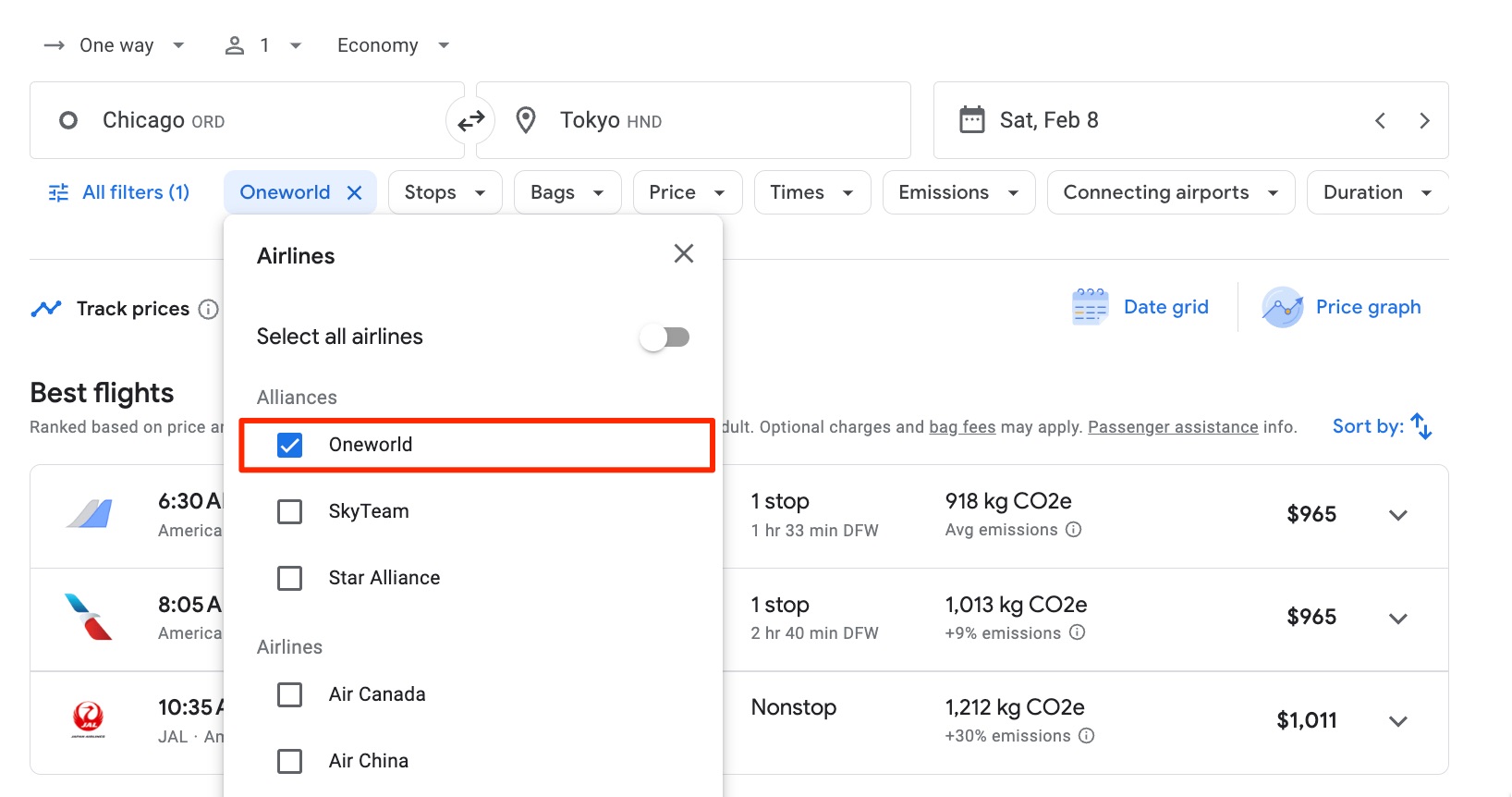
Task: Check the Air China checkbox
Action: click(x=290, y=761)
